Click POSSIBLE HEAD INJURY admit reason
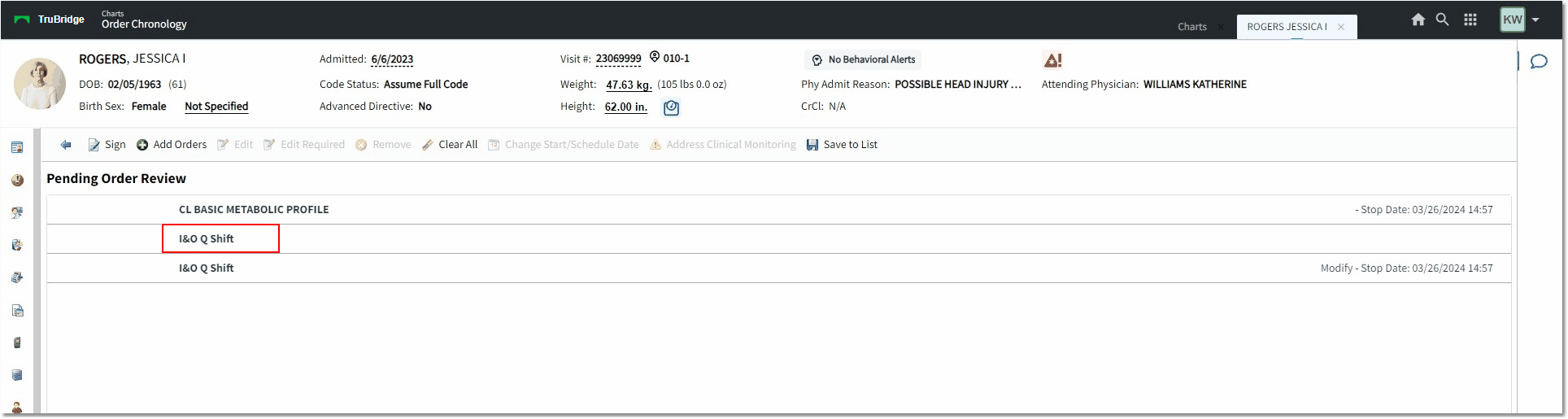Viewport: 1568px width, 419px height. [x=957, y=85]
